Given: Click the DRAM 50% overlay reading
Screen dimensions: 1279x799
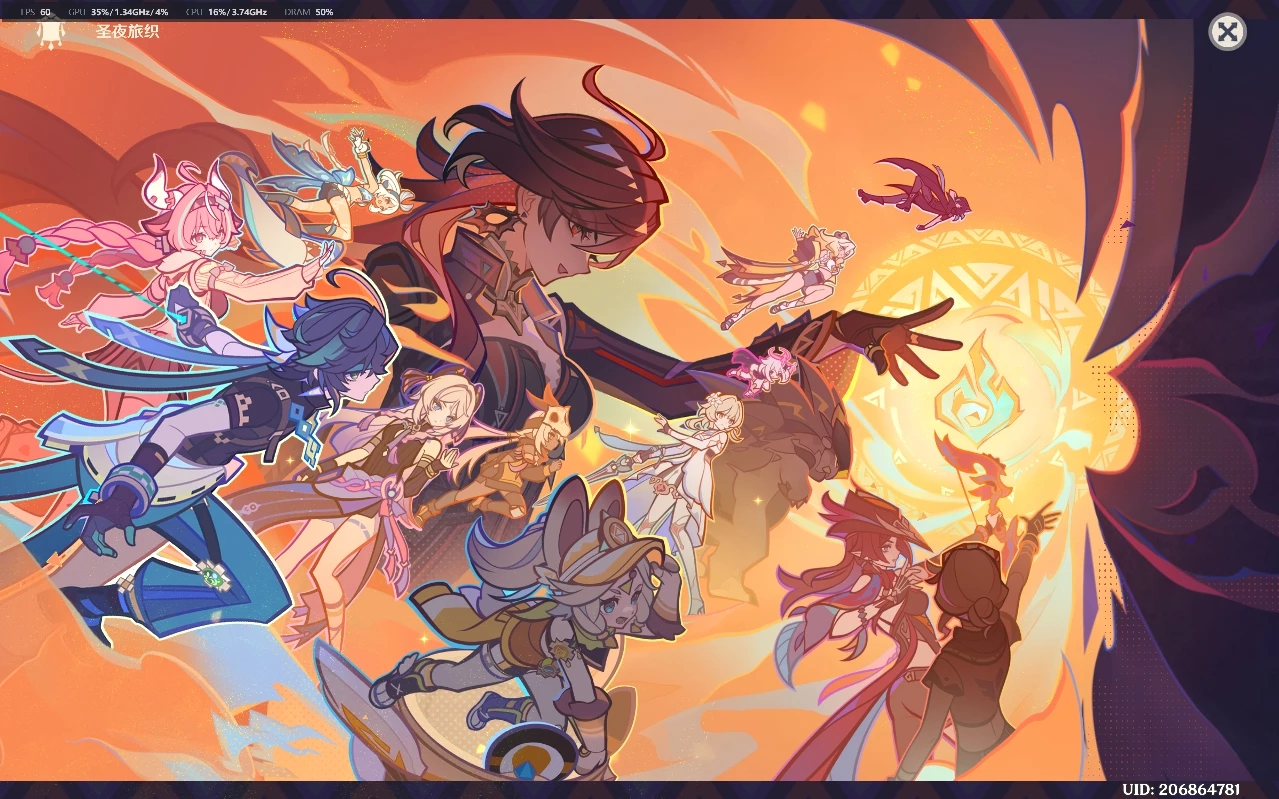Looking at the screenshot, I should tap(308, 12).
